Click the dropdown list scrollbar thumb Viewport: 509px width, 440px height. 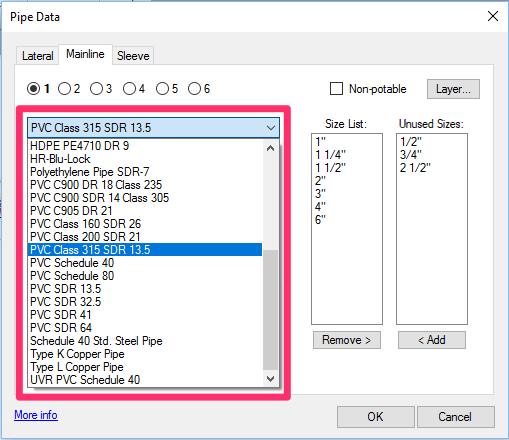tap(270, 310)
